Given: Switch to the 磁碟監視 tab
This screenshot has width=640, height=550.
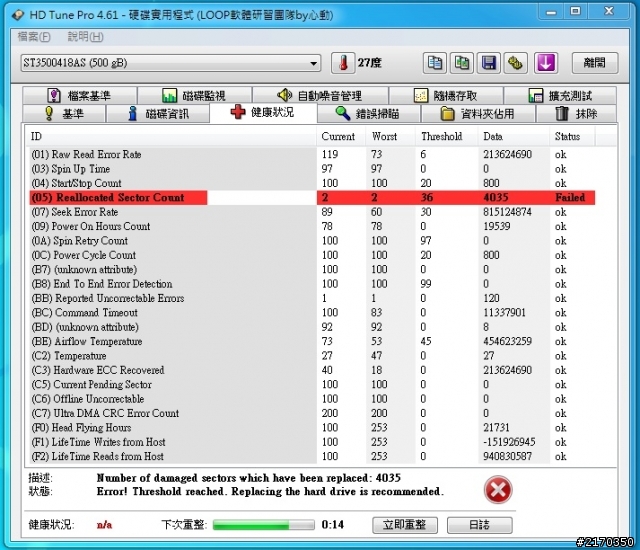Looking at the screenshot, I should [x=194, y=95].
